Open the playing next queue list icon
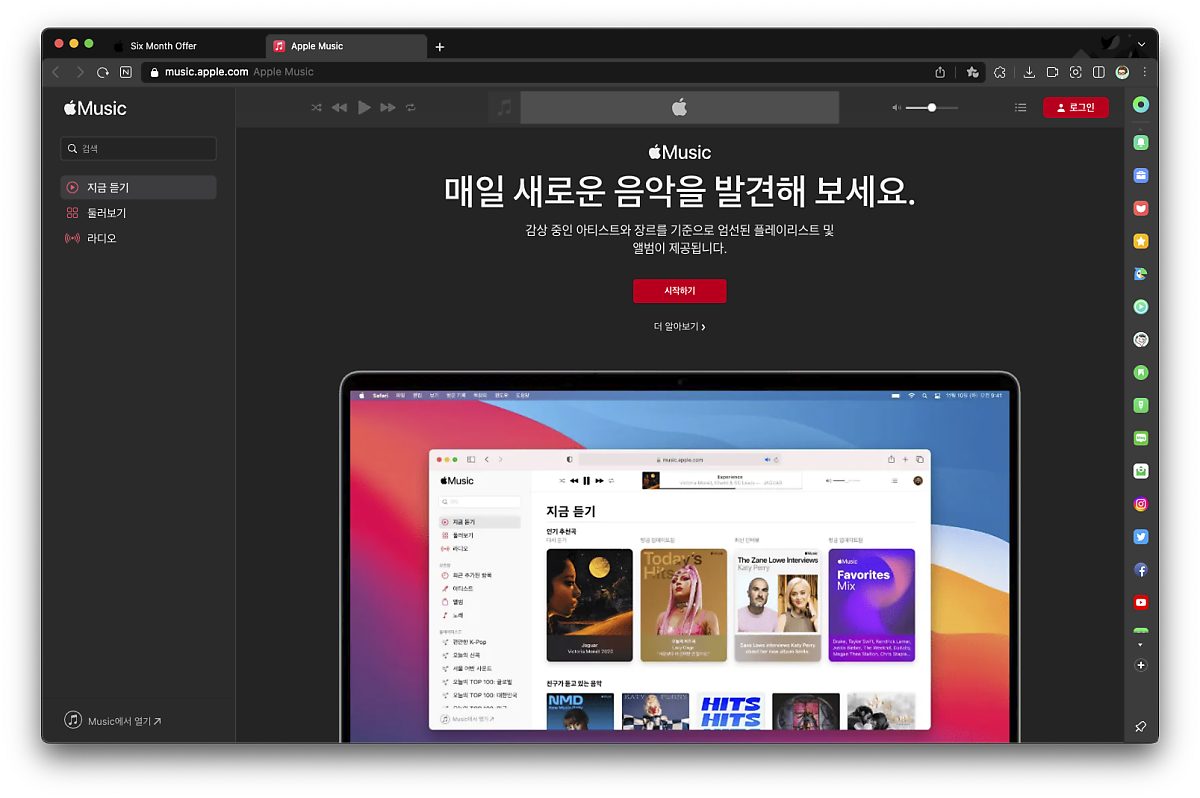This screenshot has height=798, width=1200. (x=1020, y=108)
